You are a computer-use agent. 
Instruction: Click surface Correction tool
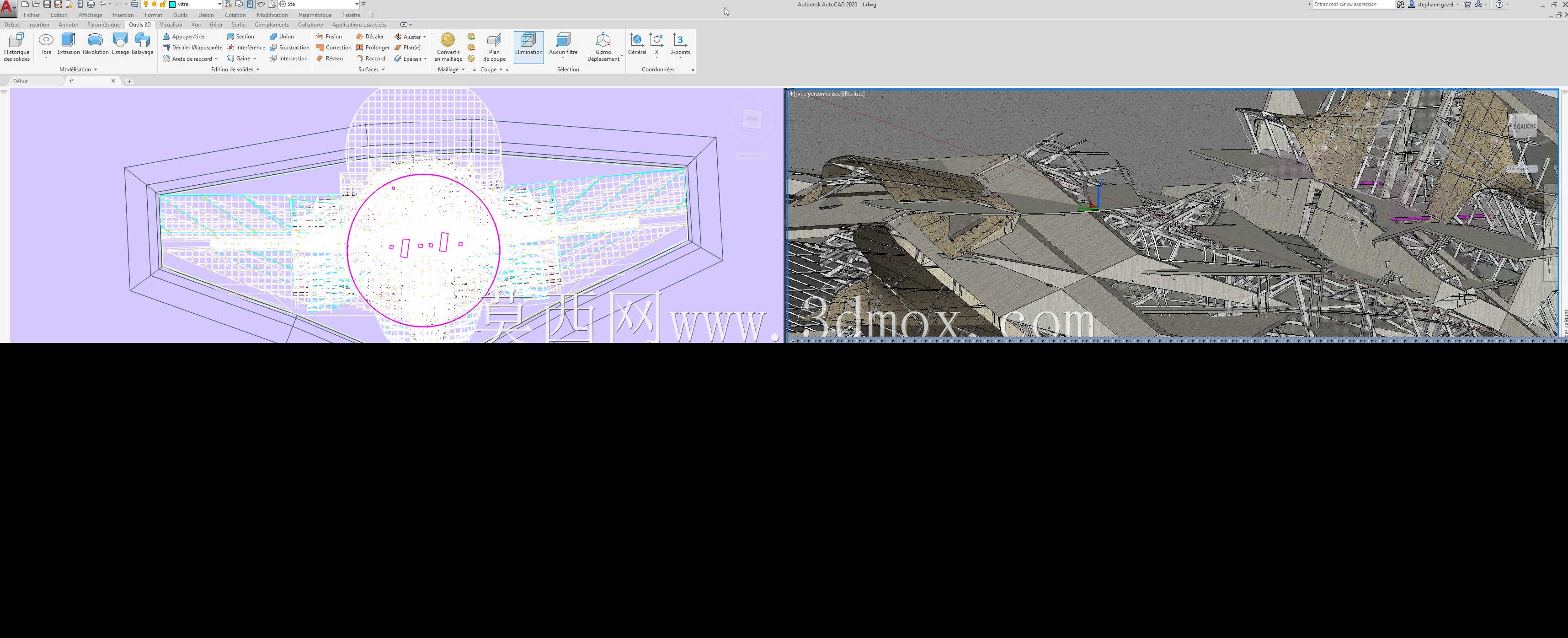coord(334,48)
